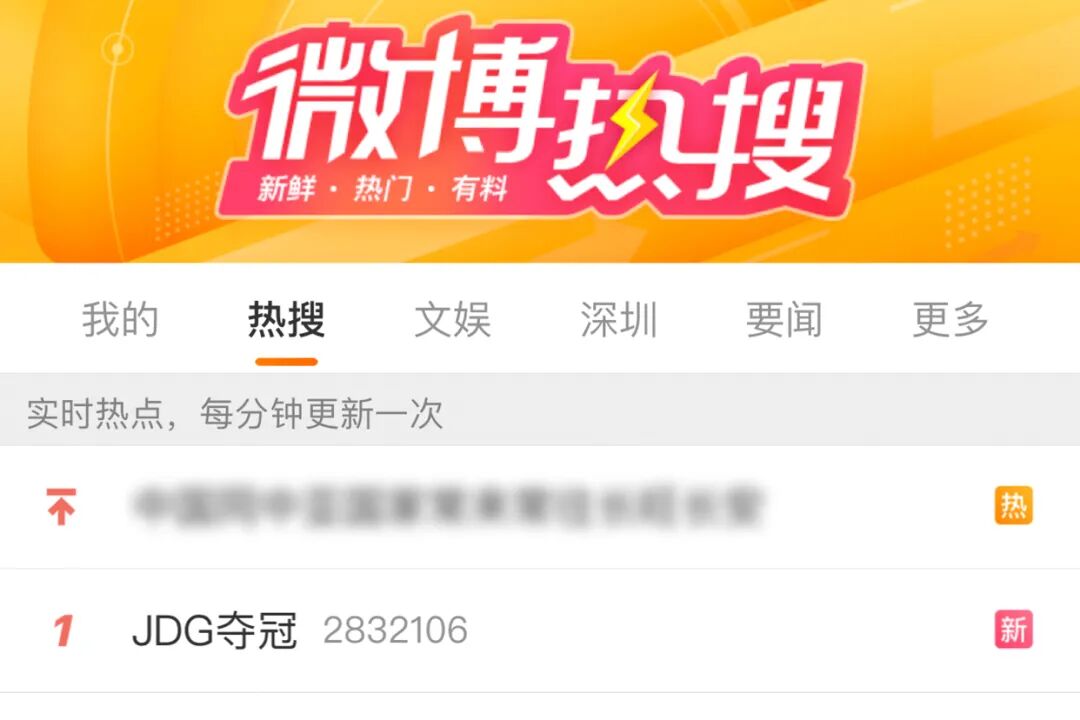Tap the circular target decoration in the banner
This screenshot has width=1080, height=720.
point(118,49)
